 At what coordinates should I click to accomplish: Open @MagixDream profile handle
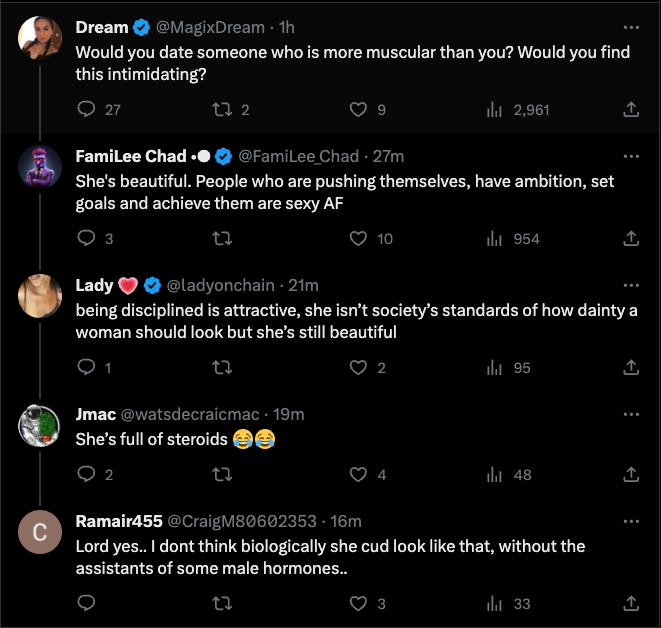click(210, 27)
